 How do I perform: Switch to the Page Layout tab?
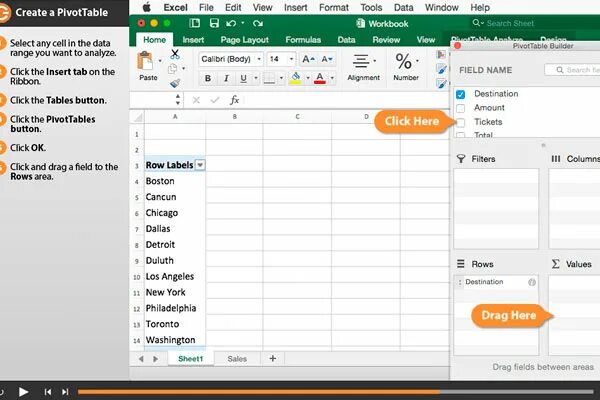(x=245, y=40)
